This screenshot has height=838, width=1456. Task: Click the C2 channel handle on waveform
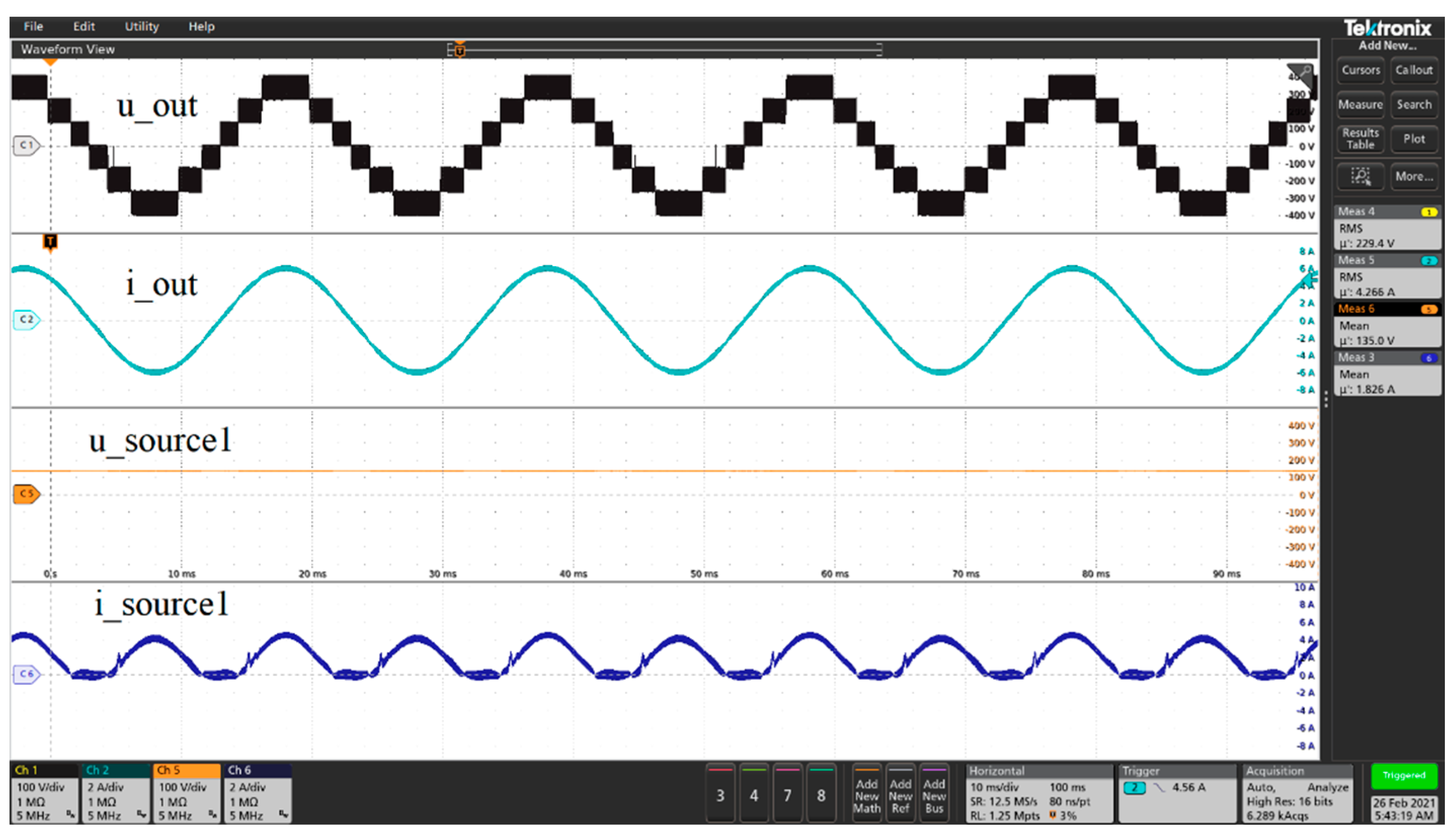26,319
